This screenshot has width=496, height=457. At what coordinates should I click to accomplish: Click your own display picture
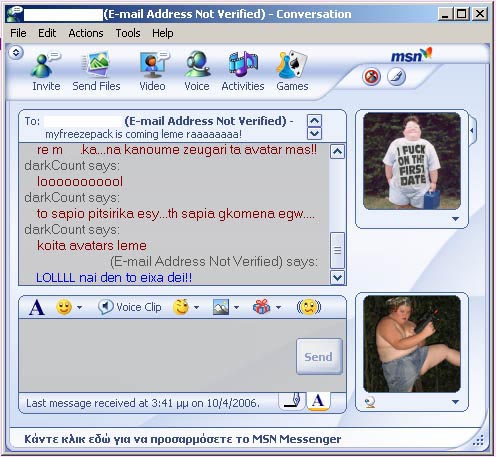tap(412, 344)
